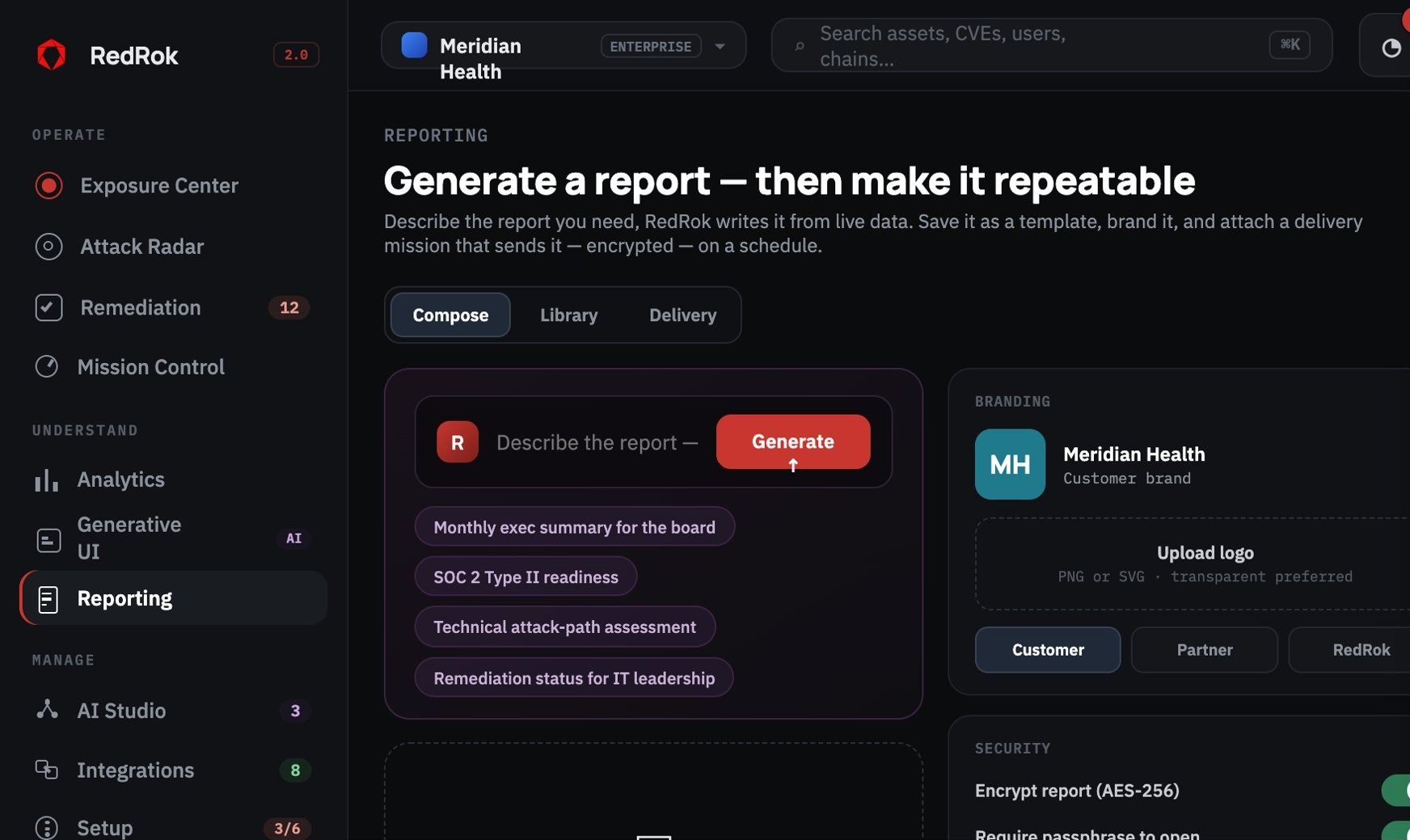Select the Partner branding option

1205,650
